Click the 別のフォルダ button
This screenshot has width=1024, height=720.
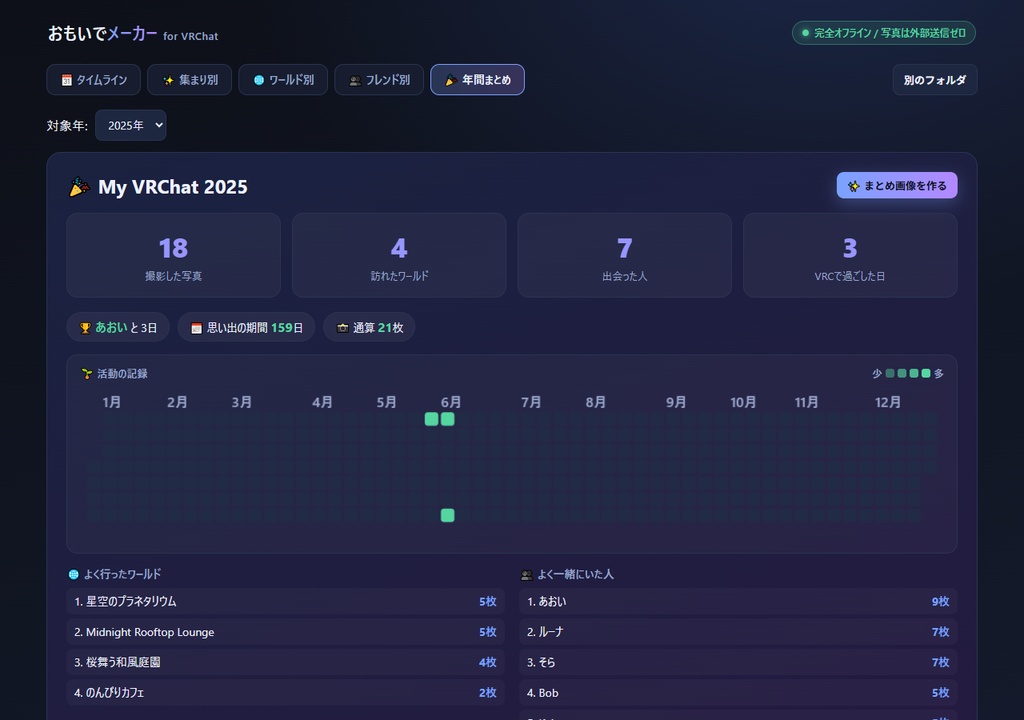(935, 80)
